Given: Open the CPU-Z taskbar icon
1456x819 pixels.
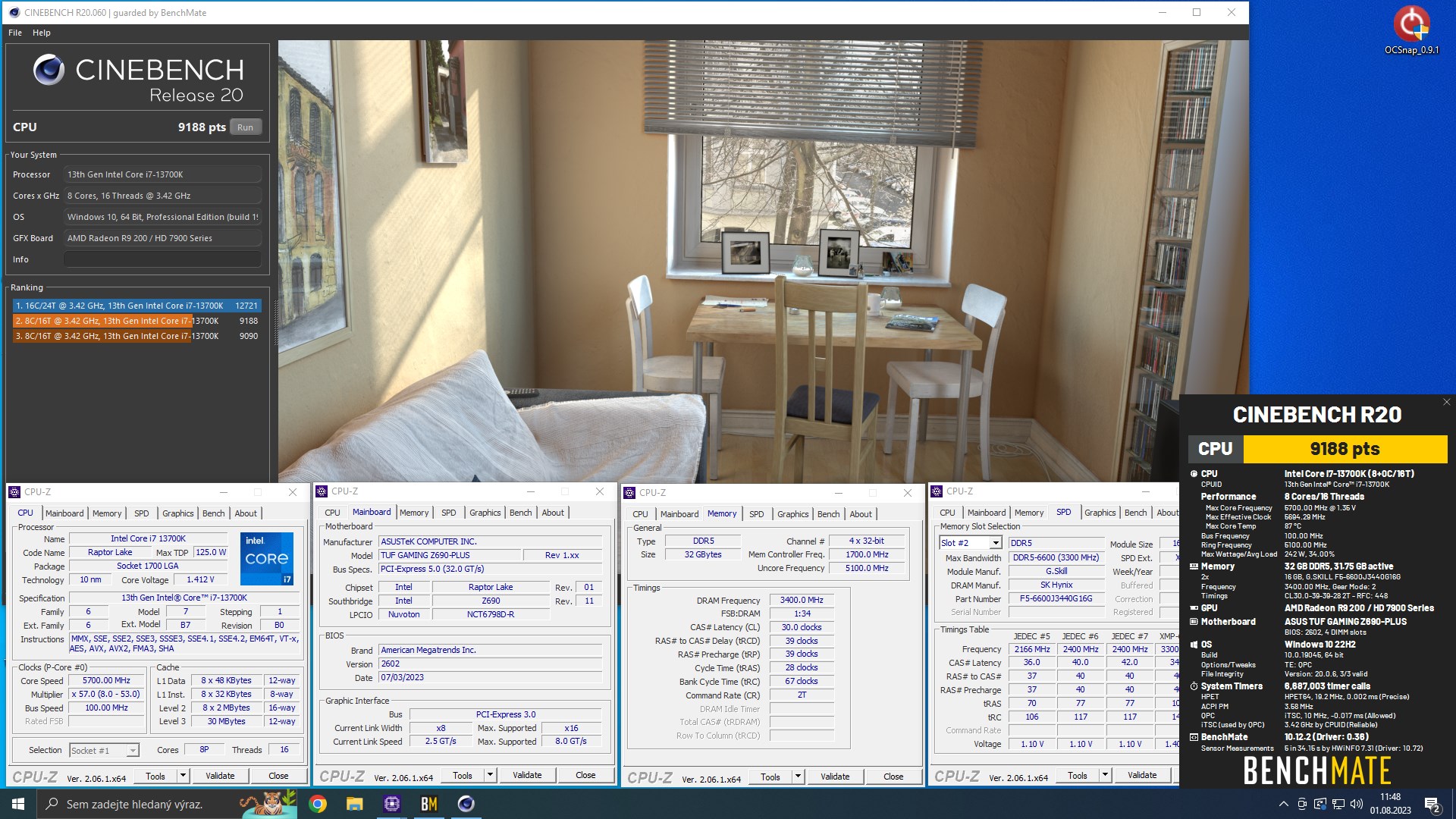Looking at the screenshot, I should (392, 804).
